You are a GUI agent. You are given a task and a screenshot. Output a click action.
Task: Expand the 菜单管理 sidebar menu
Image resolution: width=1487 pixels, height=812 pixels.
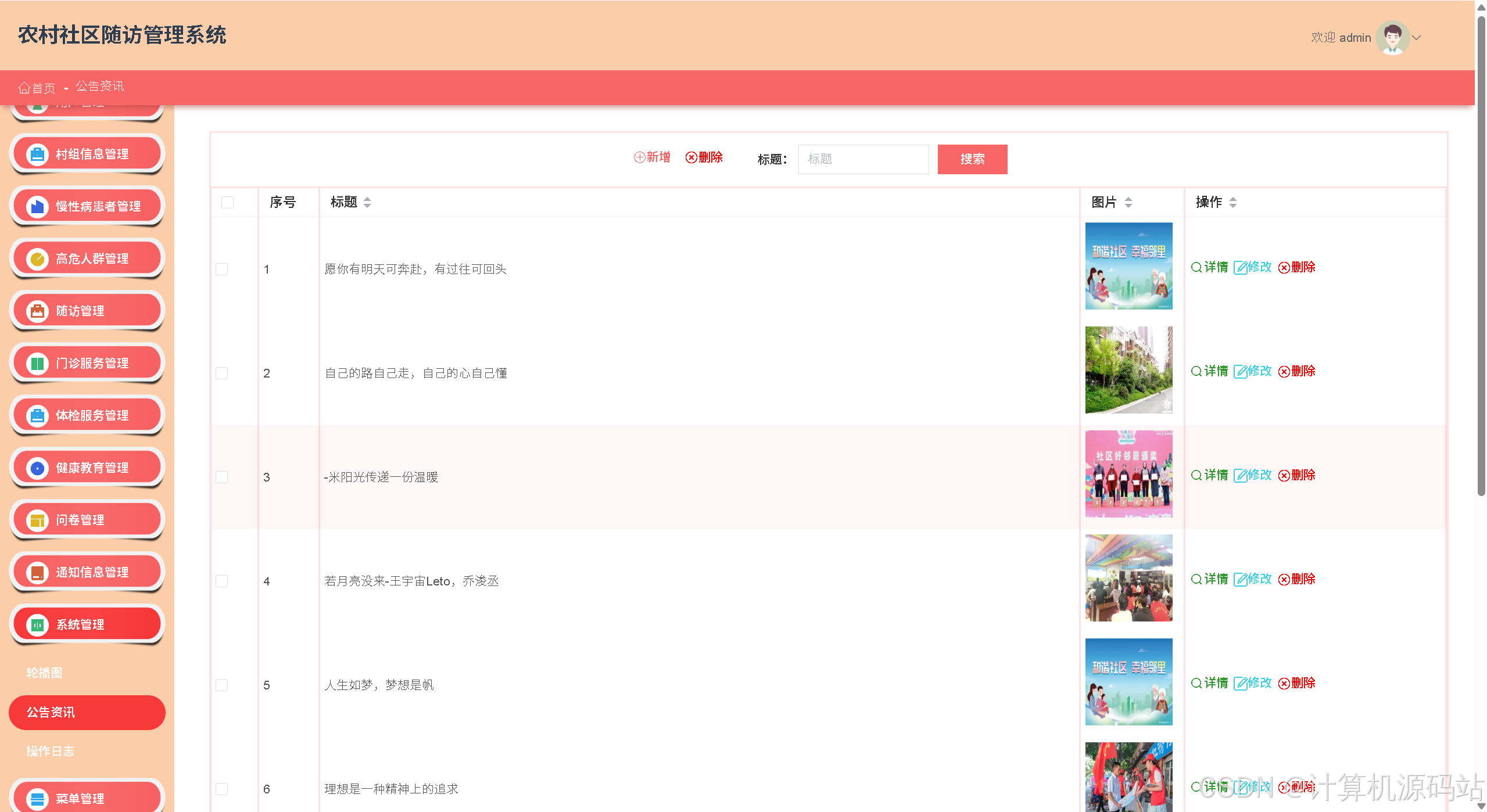tap(87, 796)
